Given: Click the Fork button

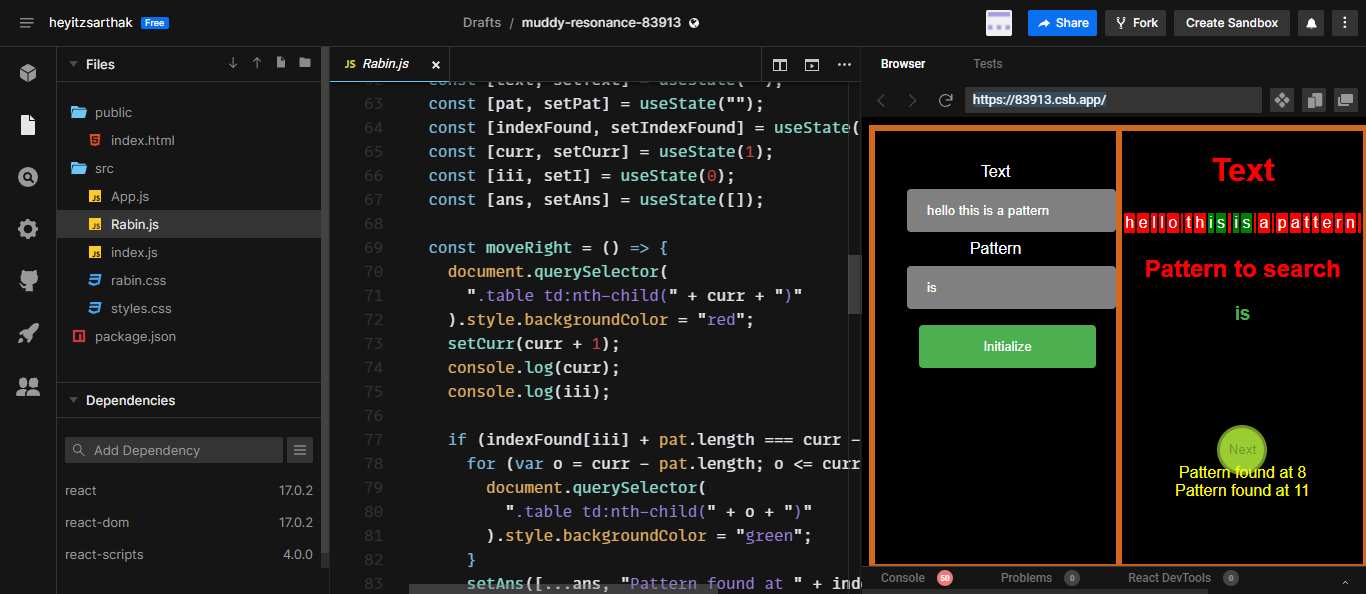Looking at the screenshot, I should coord(1135,22).
